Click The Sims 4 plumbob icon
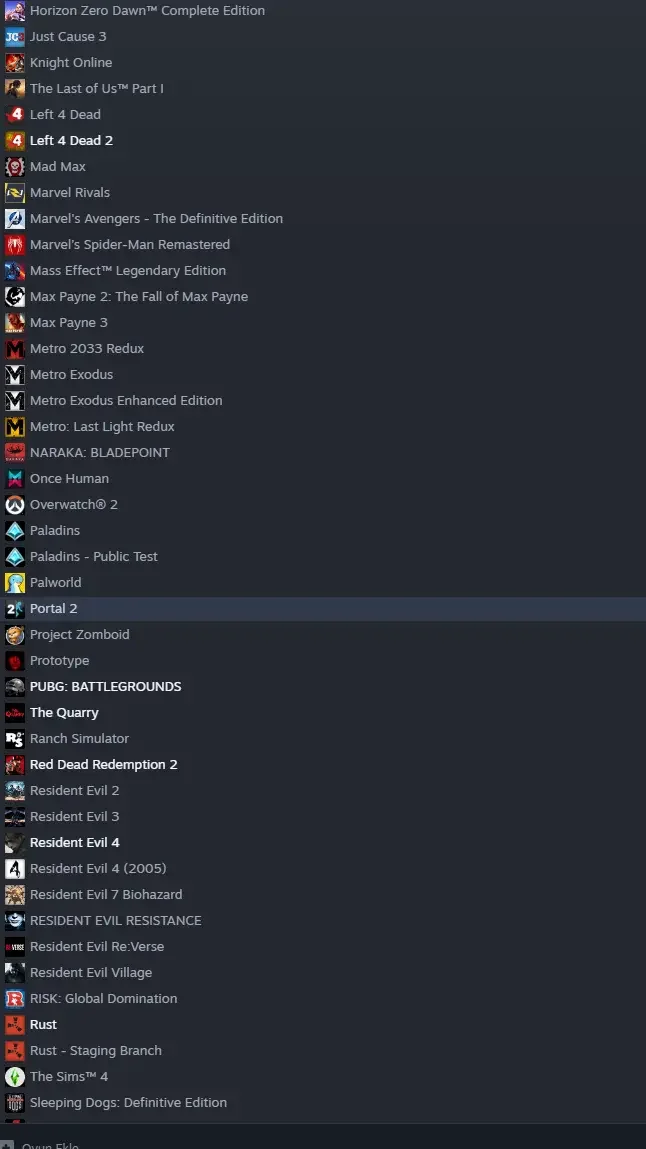 coord(15,1077)
